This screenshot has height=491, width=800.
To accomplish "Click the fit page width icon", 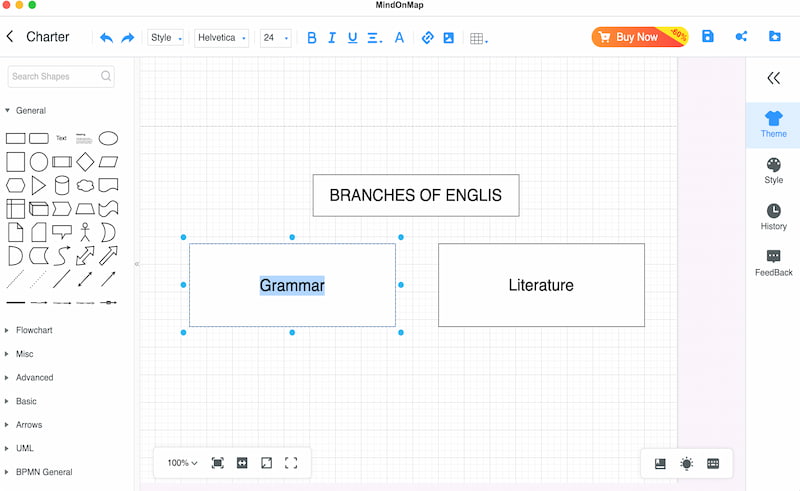I will coord(242,463).
